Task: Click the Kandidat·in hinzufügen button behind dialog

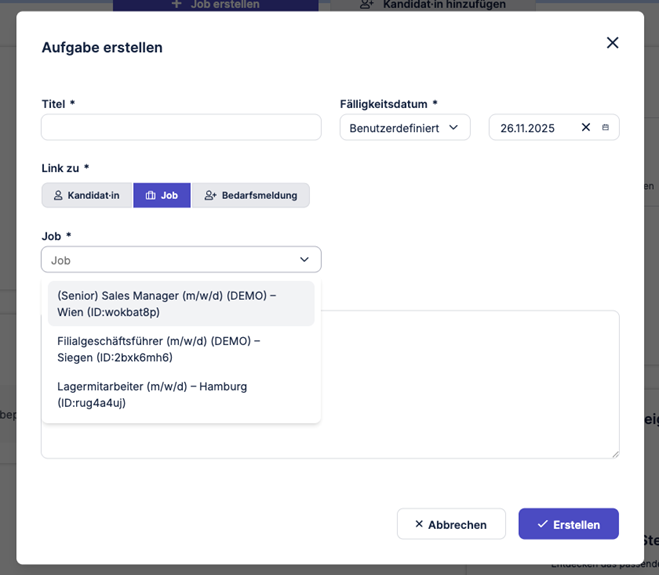Action: (x=432, y=5)
